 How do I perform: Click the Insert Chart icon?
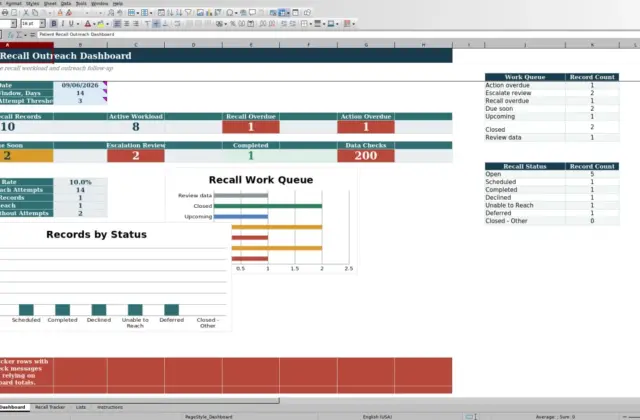pos(209,13)
